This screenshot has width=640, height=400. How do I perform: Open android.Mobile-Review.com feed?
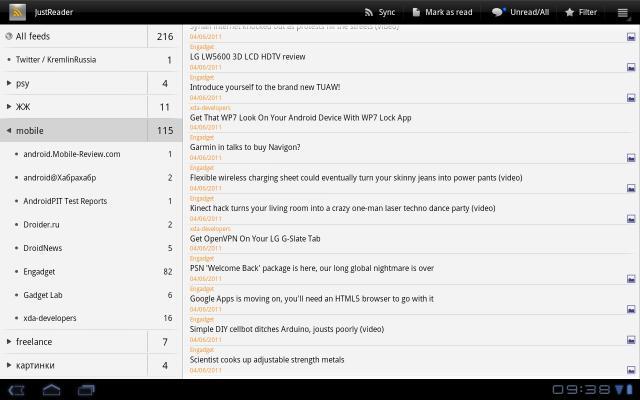click(91, 154)
